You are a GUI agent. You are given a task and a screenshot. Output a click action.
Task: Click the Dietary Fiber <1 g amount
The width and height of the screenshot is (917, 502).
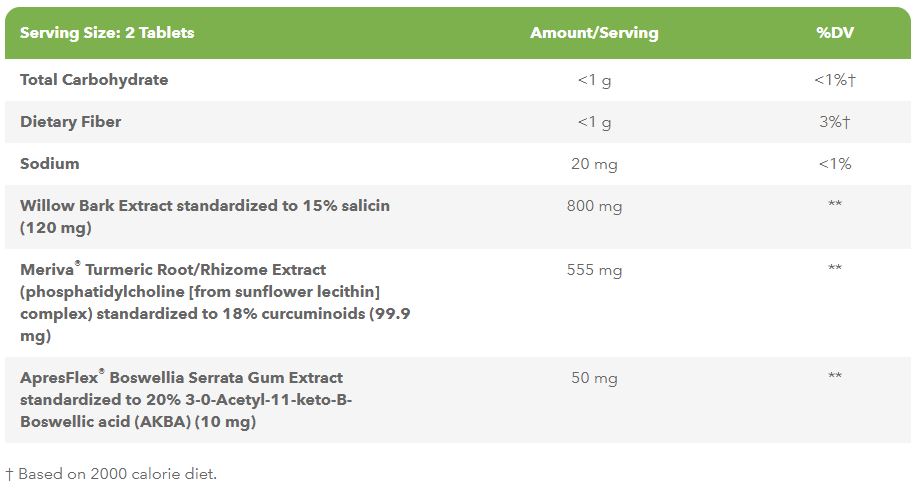point(594,122)
